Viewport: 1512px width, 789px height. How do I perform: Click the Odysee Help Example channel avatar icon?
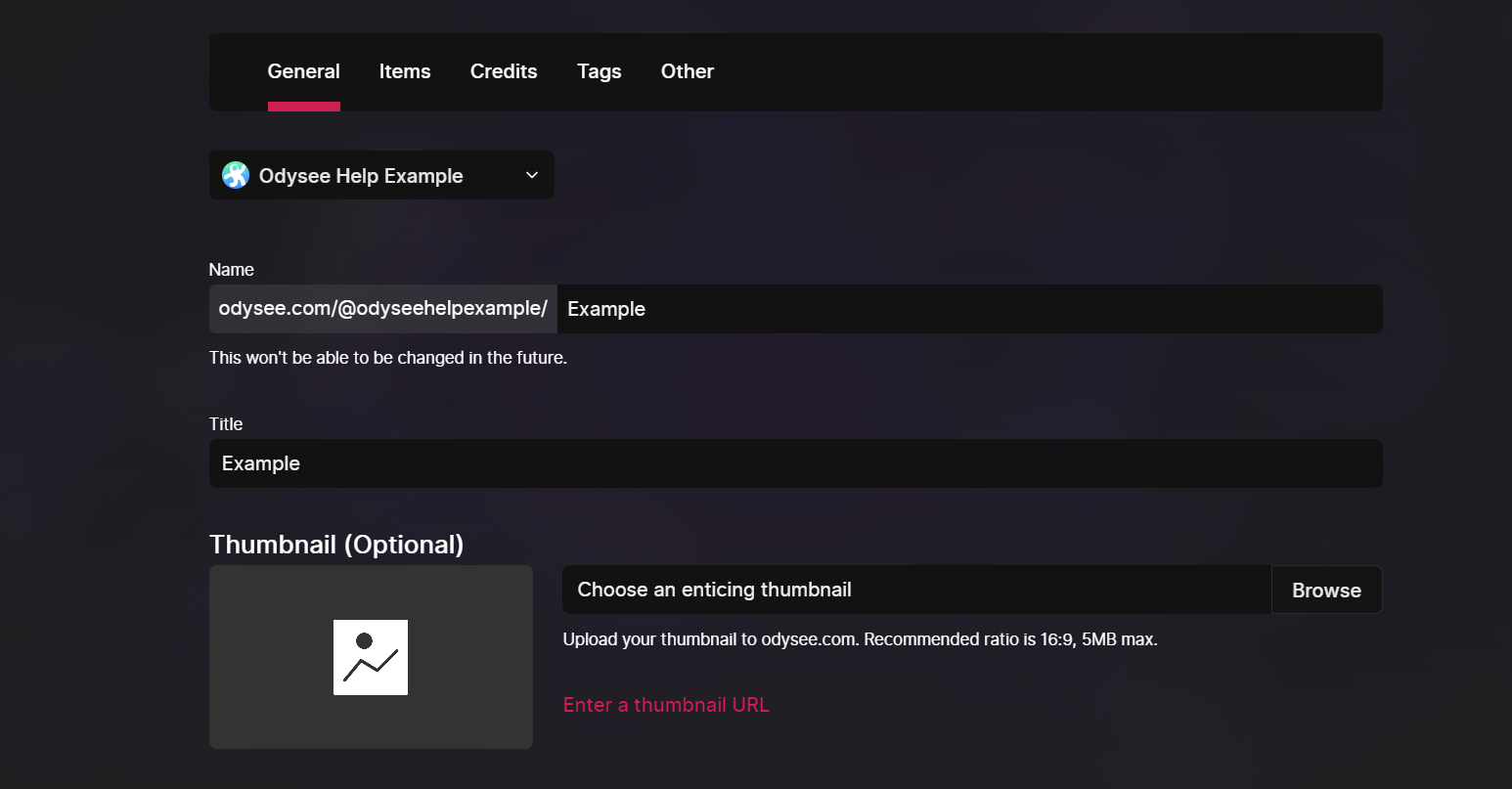[236, 175]
